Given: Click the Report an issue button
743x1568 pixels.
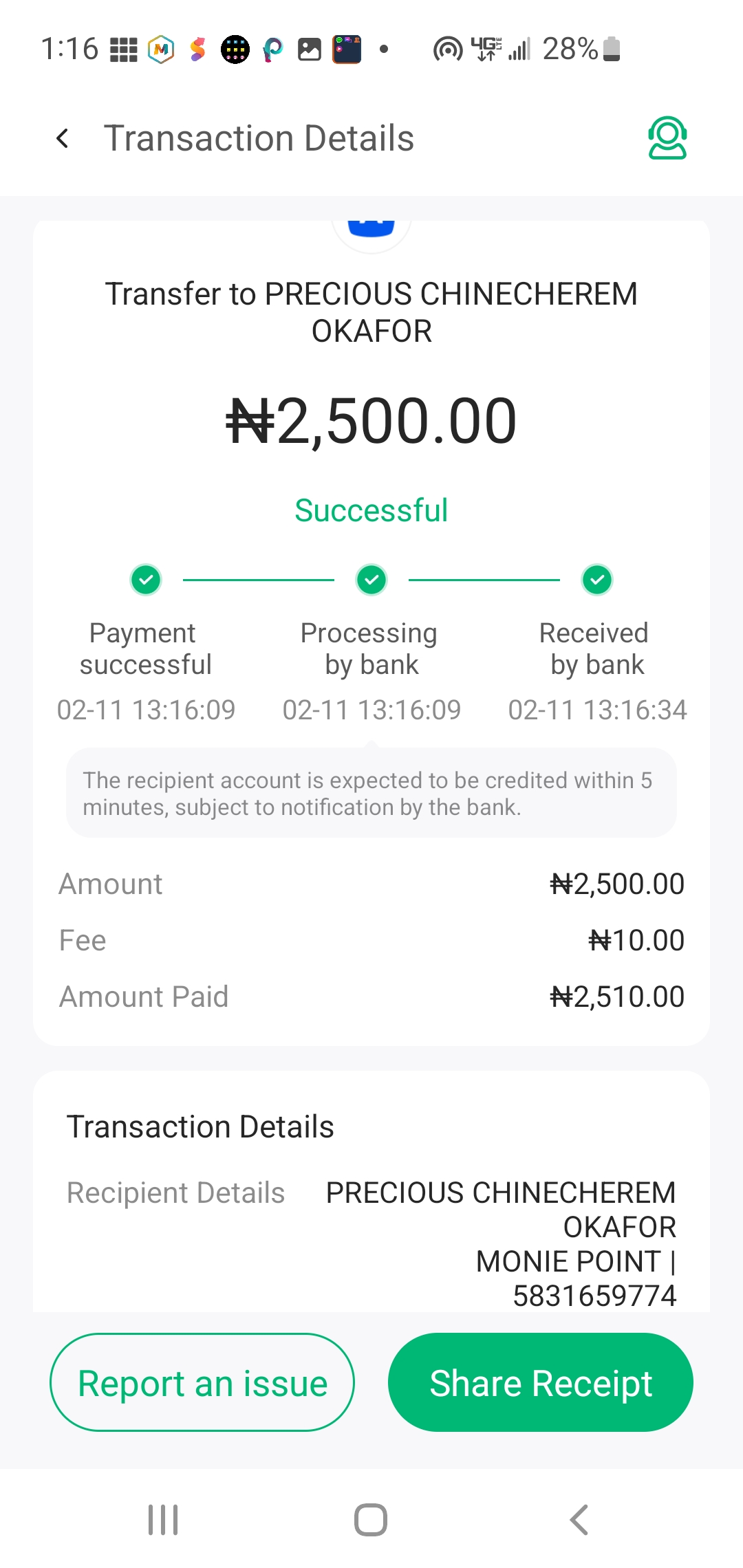Looking at the screenshot, I should [x=202, y=1383].
